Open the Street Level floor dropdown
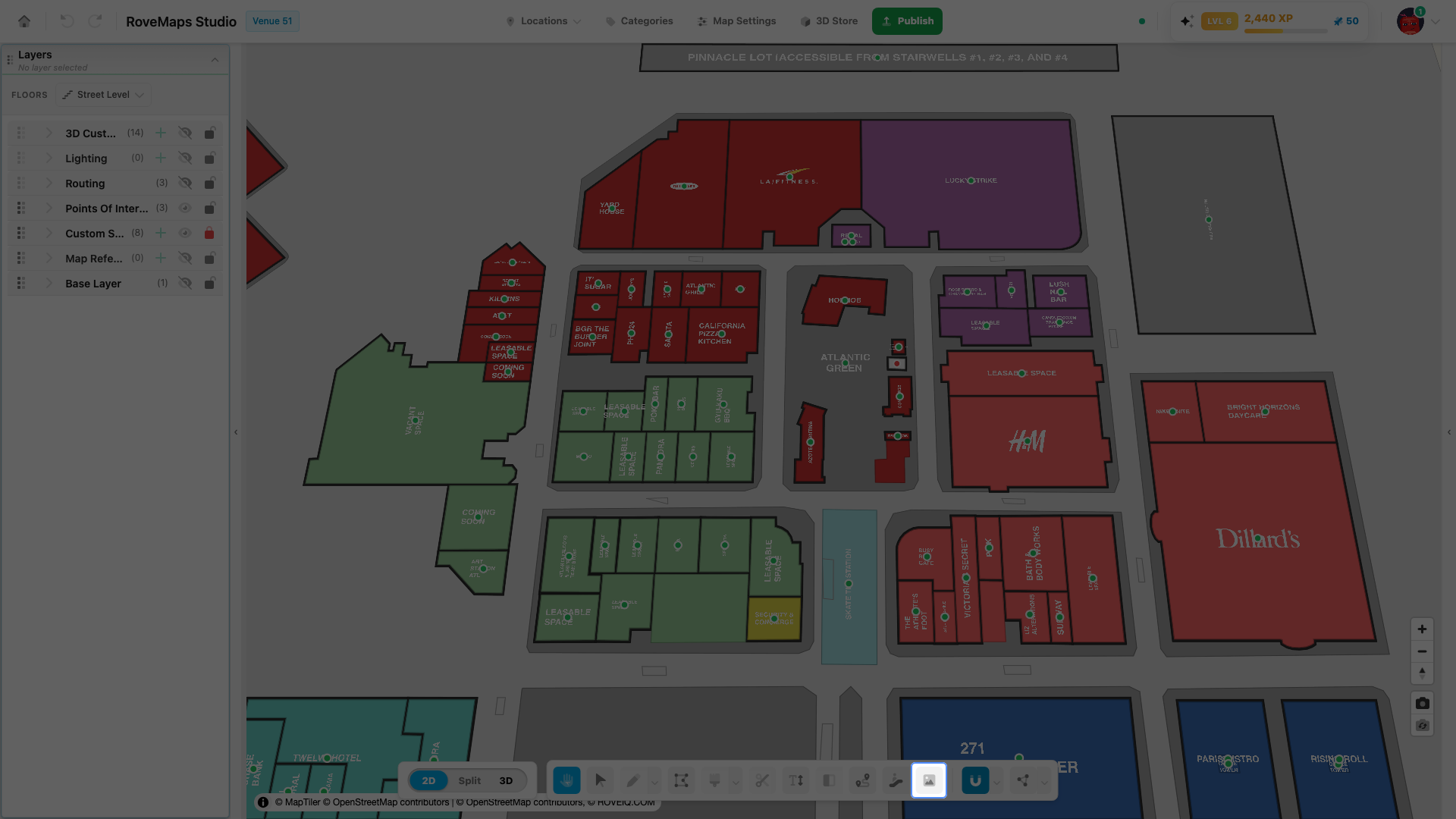The width and height of the screenshot is (1456, 819). tap(103, 95)
